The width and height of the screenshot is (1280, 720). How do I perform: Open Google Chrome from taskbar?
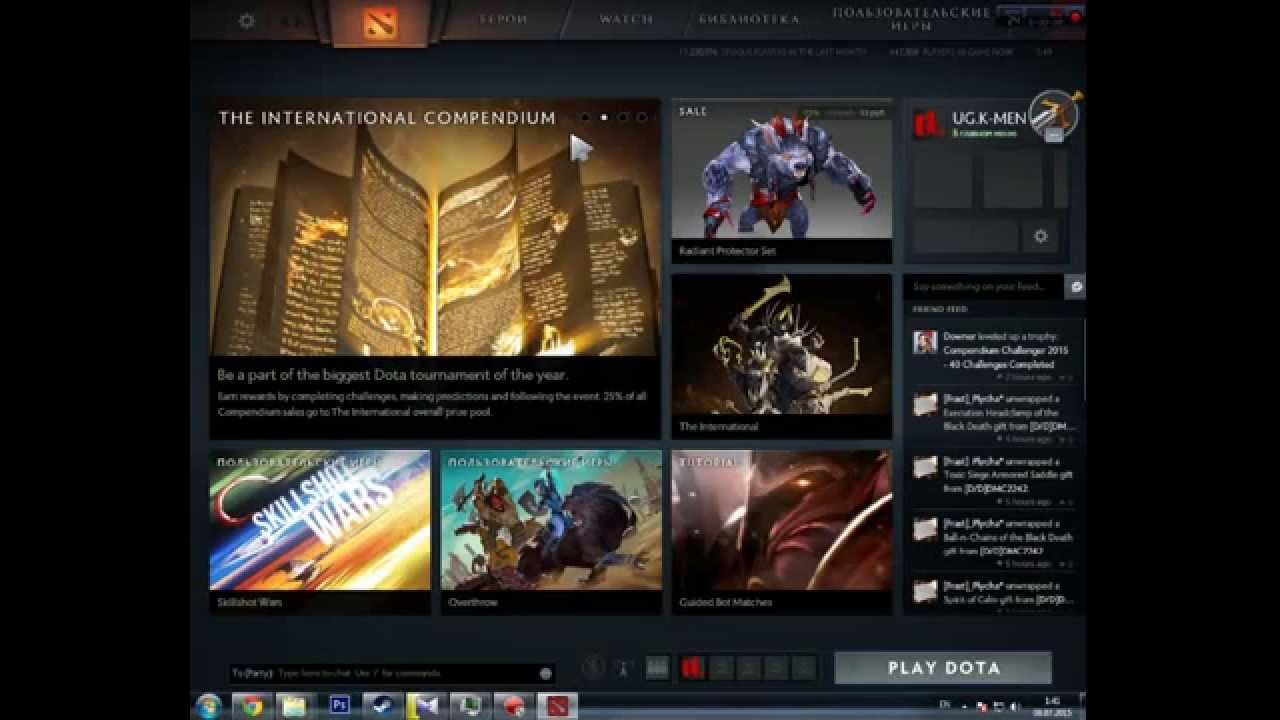coord(251,706)
